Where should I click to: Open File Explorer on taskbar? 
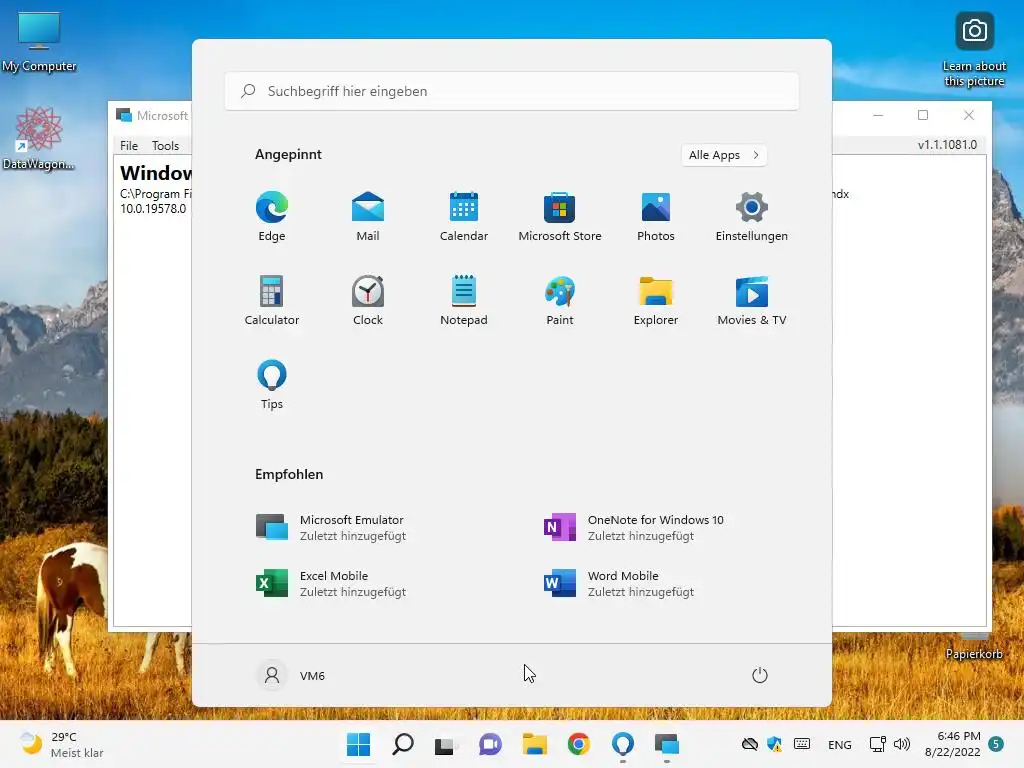[534, 744]
